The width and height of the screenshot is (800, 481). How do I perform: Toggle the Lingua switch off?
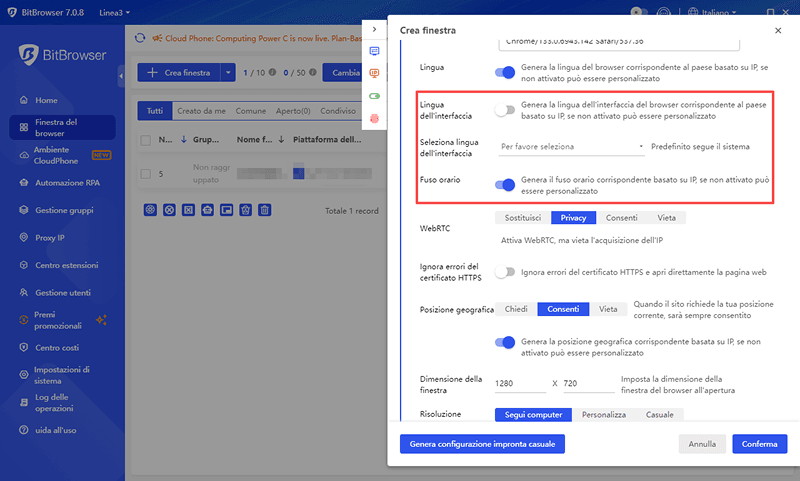tap(505, 72)
